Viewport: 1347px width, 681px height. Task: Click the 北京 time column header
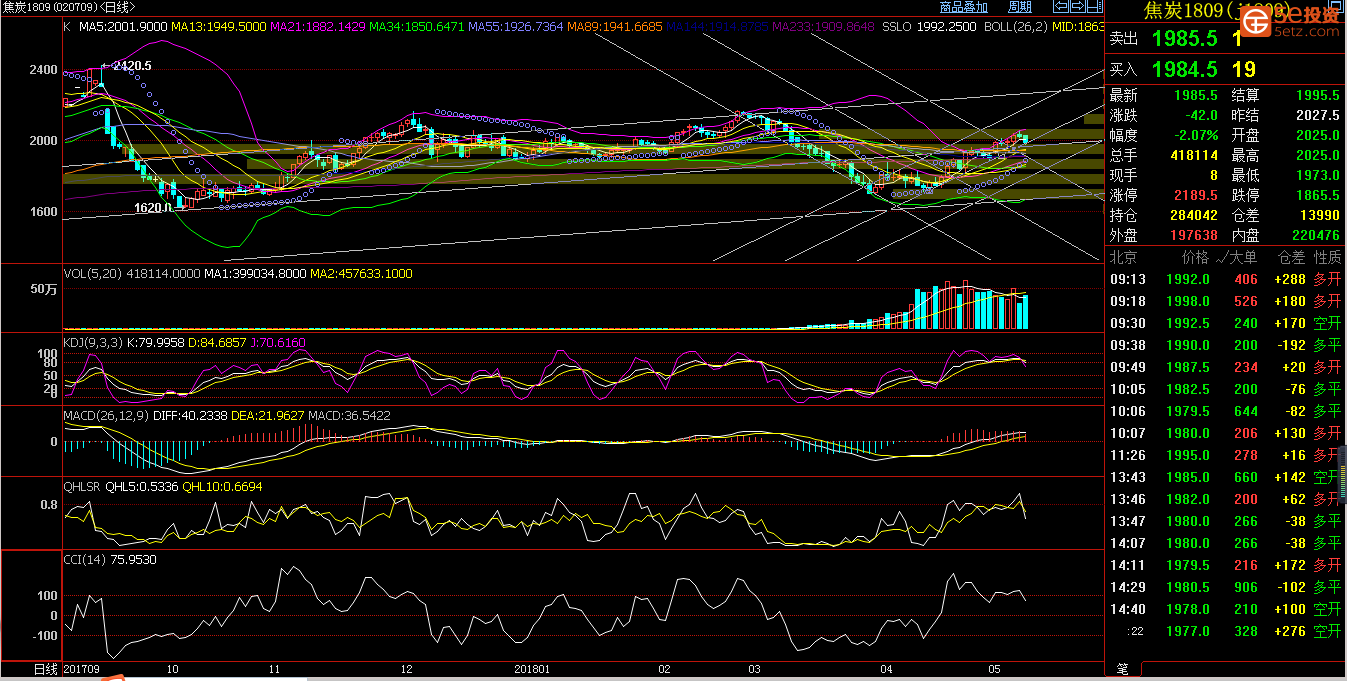tap(1124, 258)
